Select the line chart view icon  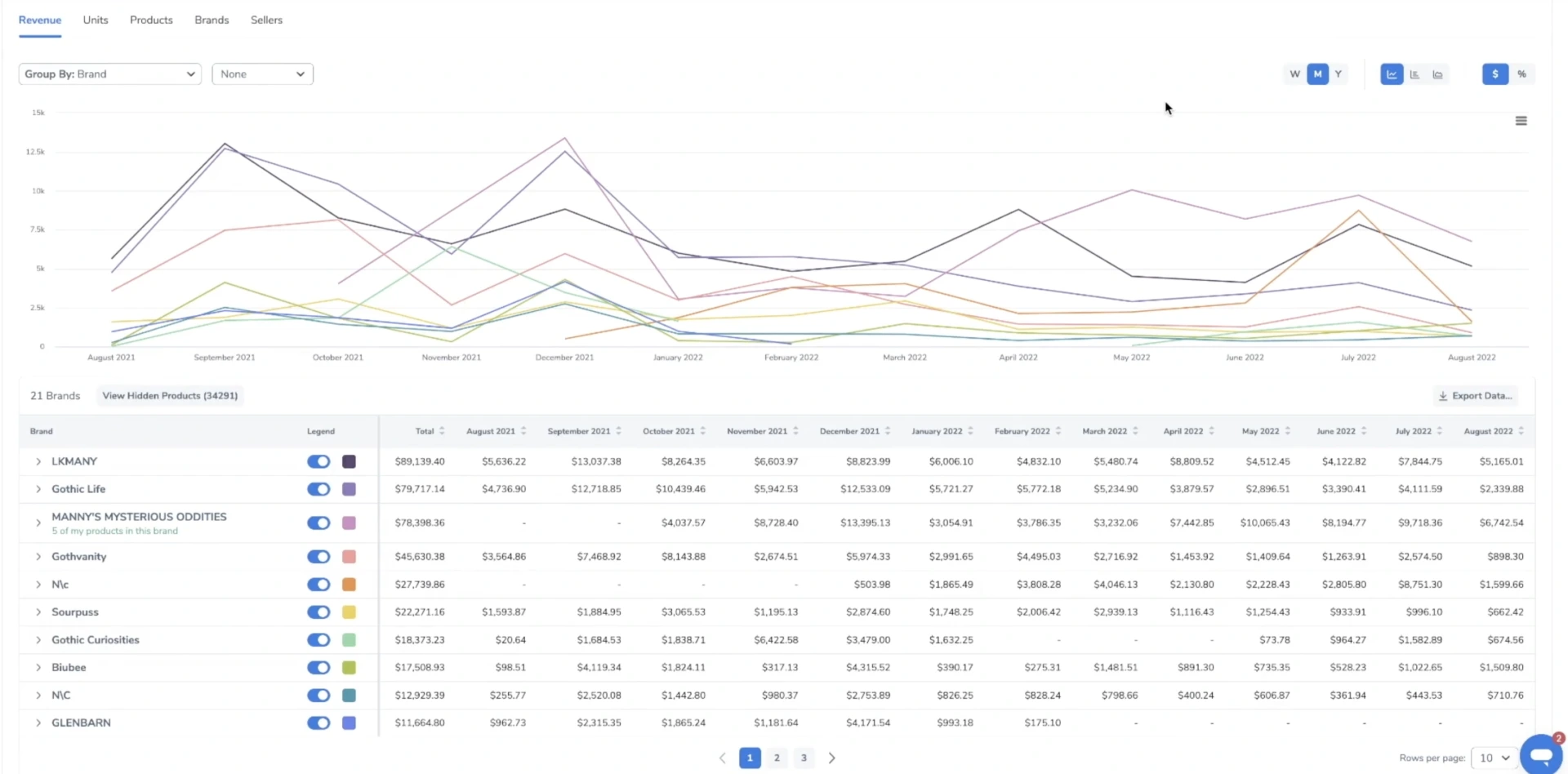(x=1392, y=74)
